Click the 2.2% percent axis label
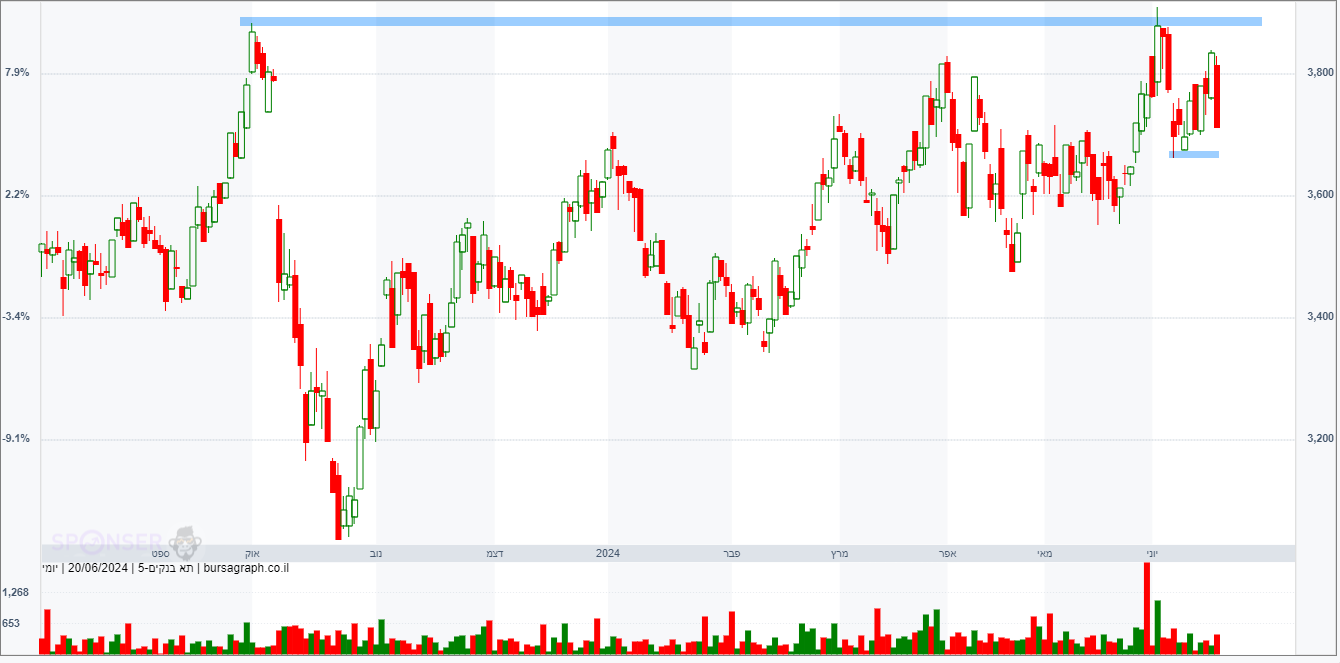 [17, 195]
